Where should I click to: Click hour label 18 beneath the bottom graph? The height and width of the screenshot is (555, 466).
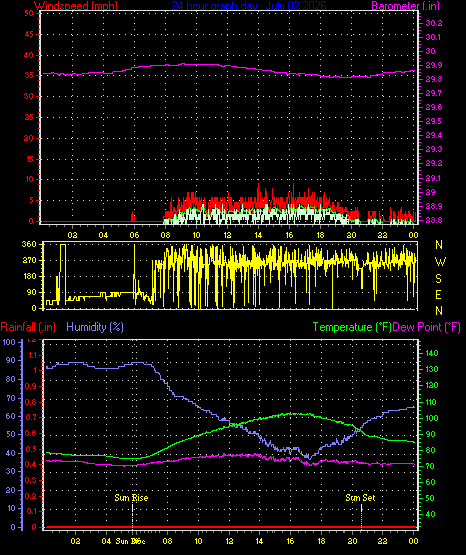coord(321,541)
